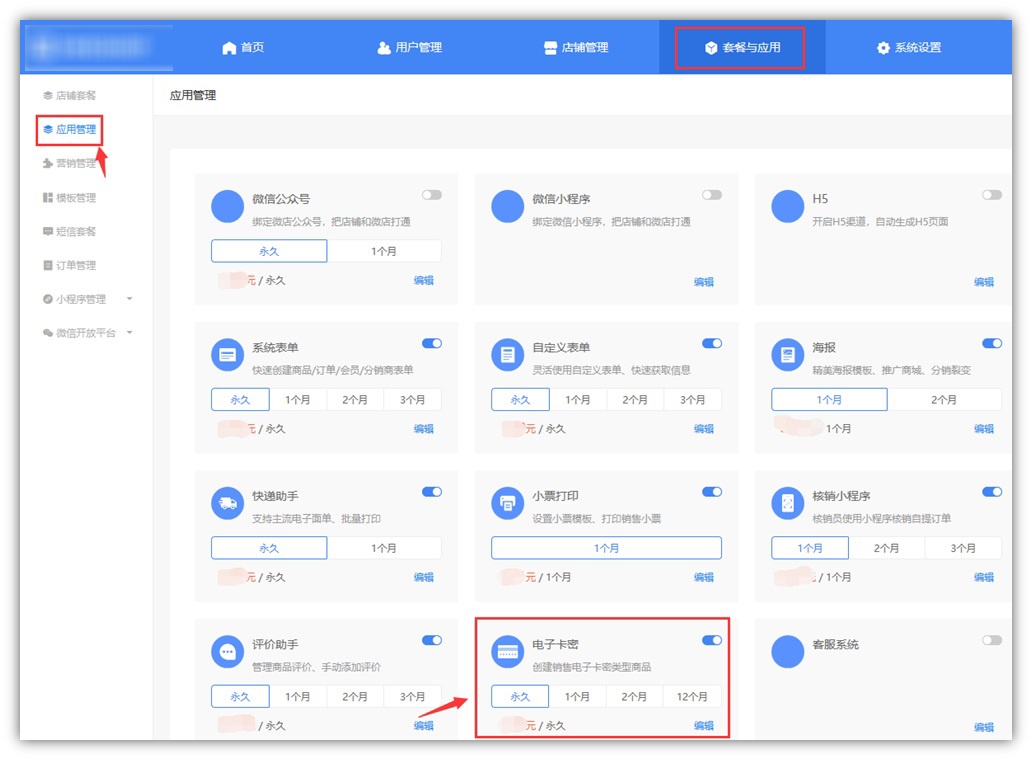The width and height of the screenshot is (1032, 760).
Task: Click the 核销小程序 app icon
Action: tap(788, 503)
